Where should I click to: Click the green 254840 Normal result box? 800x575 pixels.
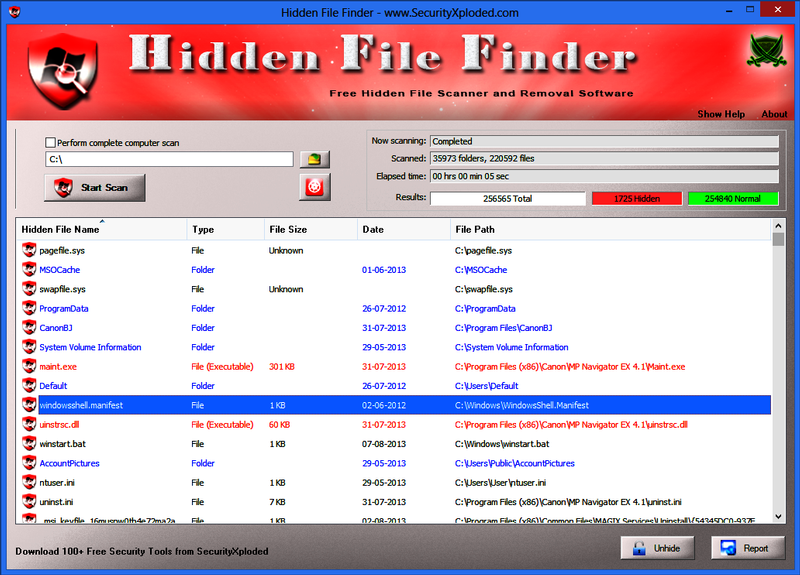coord(733,198)
